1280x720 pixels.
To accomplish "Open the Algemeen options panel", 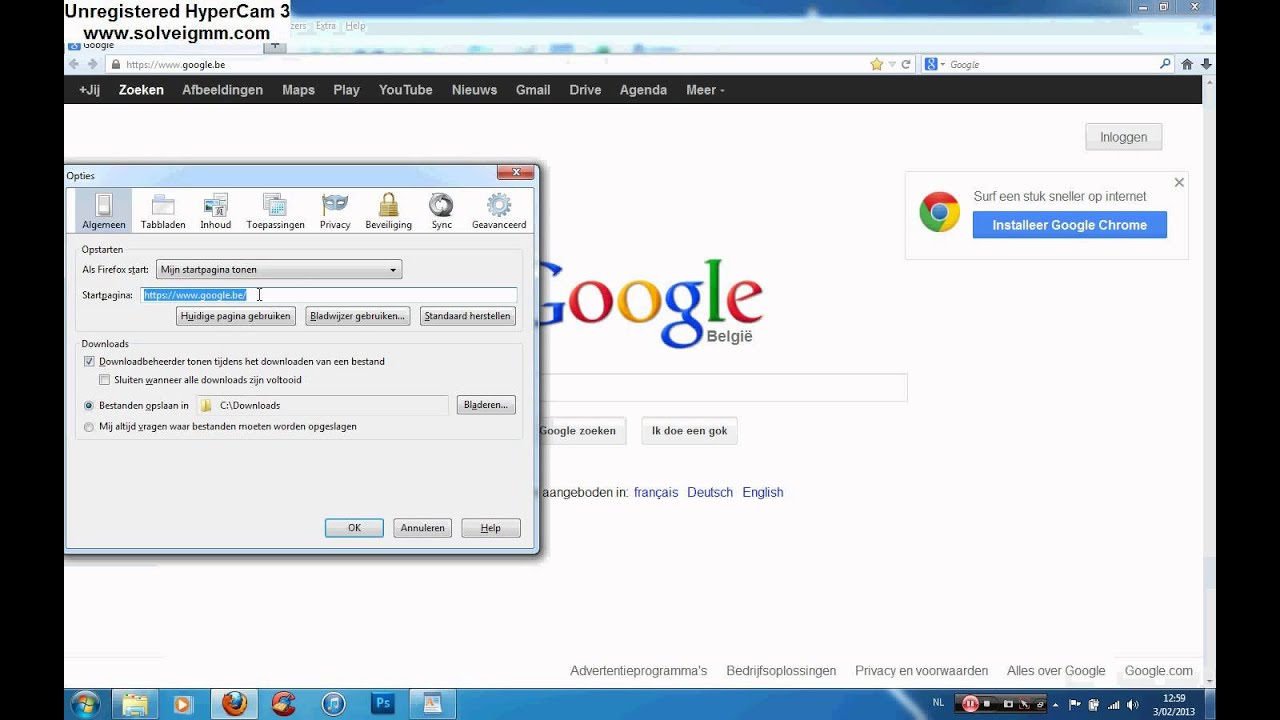I will [x=104, y=211].
